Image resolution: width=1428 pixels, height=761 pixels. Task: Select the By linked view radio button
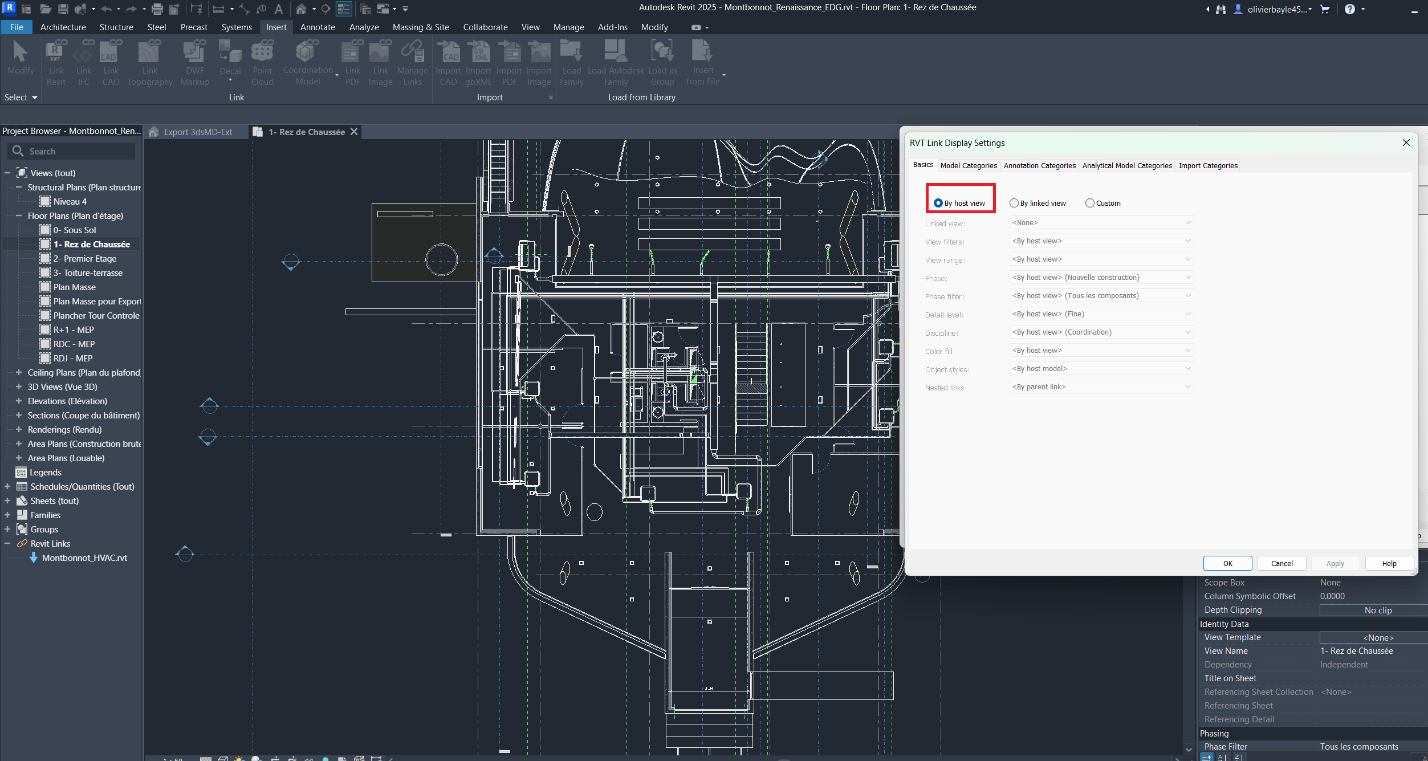tap(1014, 202)
